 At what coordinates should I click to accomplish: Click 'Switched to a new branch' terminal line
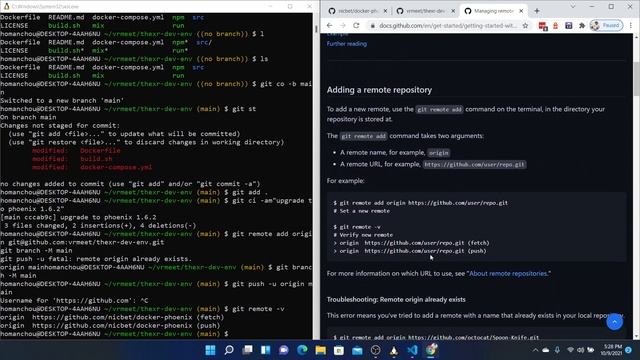pyautogui.click(x=62, y=100)
